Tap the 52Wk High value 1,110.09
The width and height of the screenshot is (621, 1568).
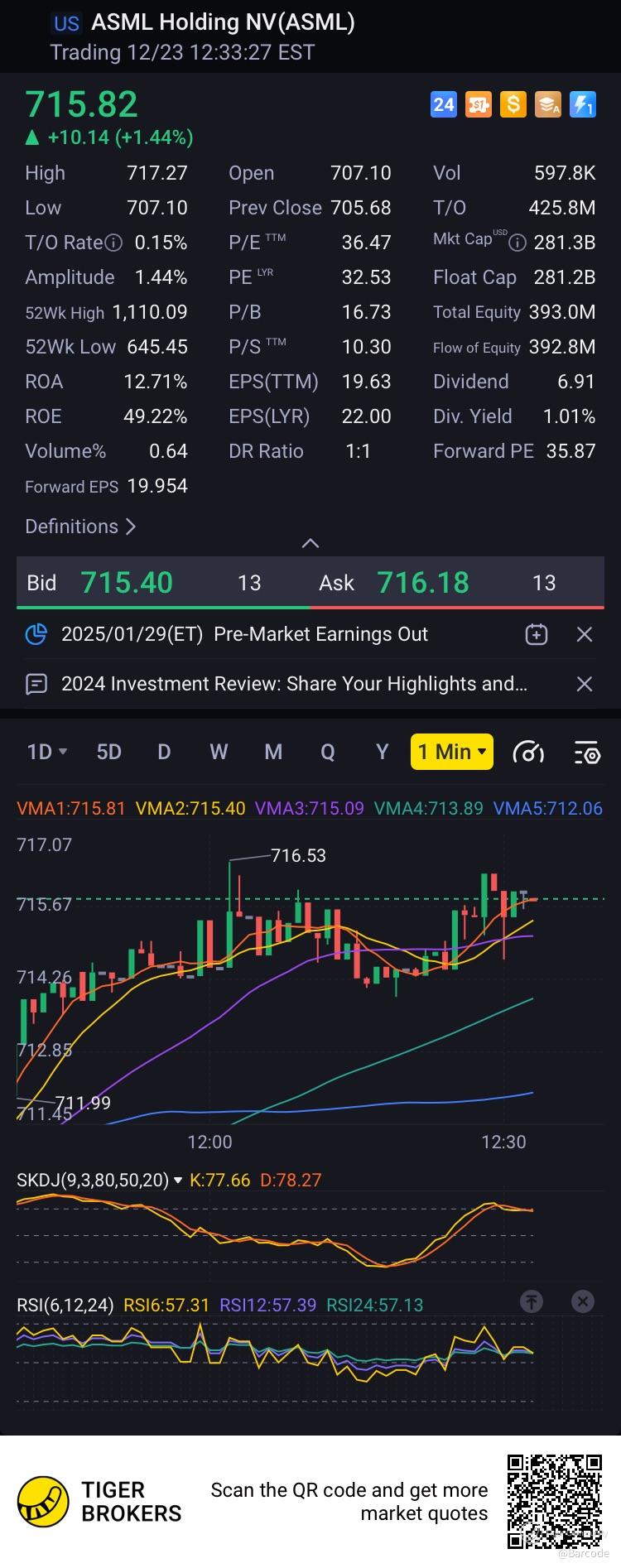point(150,312)
